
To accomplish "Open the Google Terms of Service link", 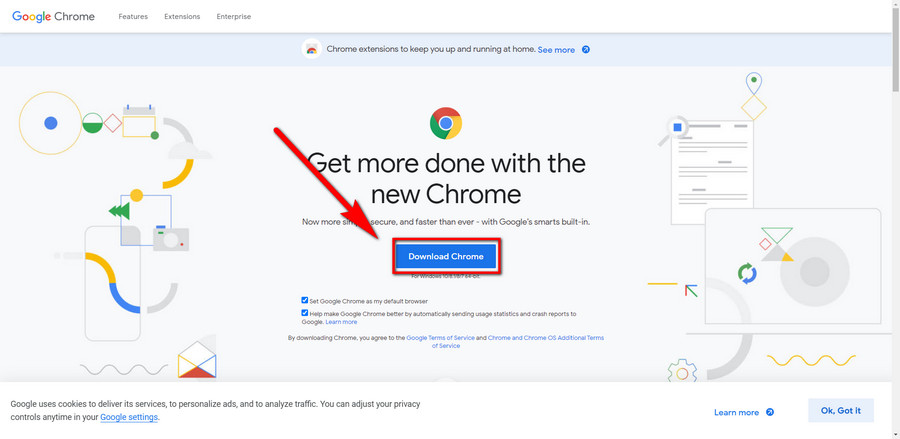I will click(440, 338).
